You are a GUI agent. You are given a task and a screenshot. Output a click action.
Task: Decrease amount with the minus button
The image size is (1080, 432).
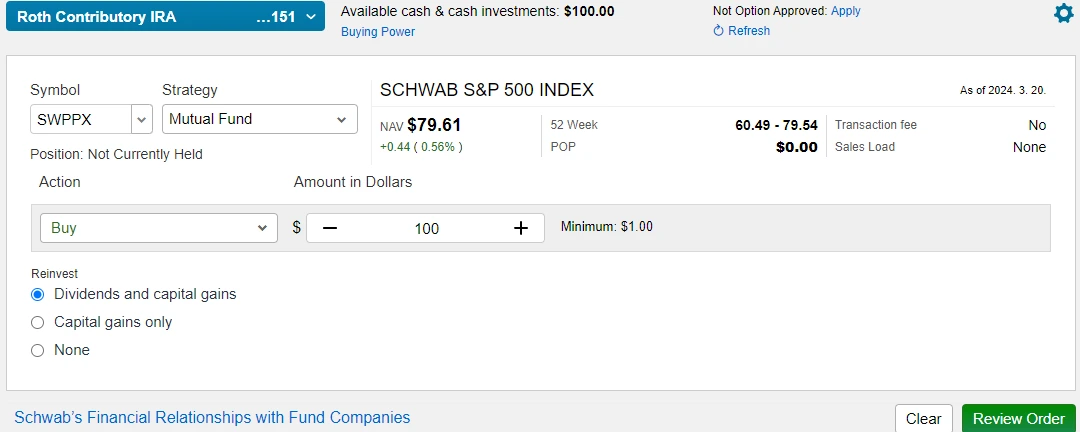click(330, 228)
